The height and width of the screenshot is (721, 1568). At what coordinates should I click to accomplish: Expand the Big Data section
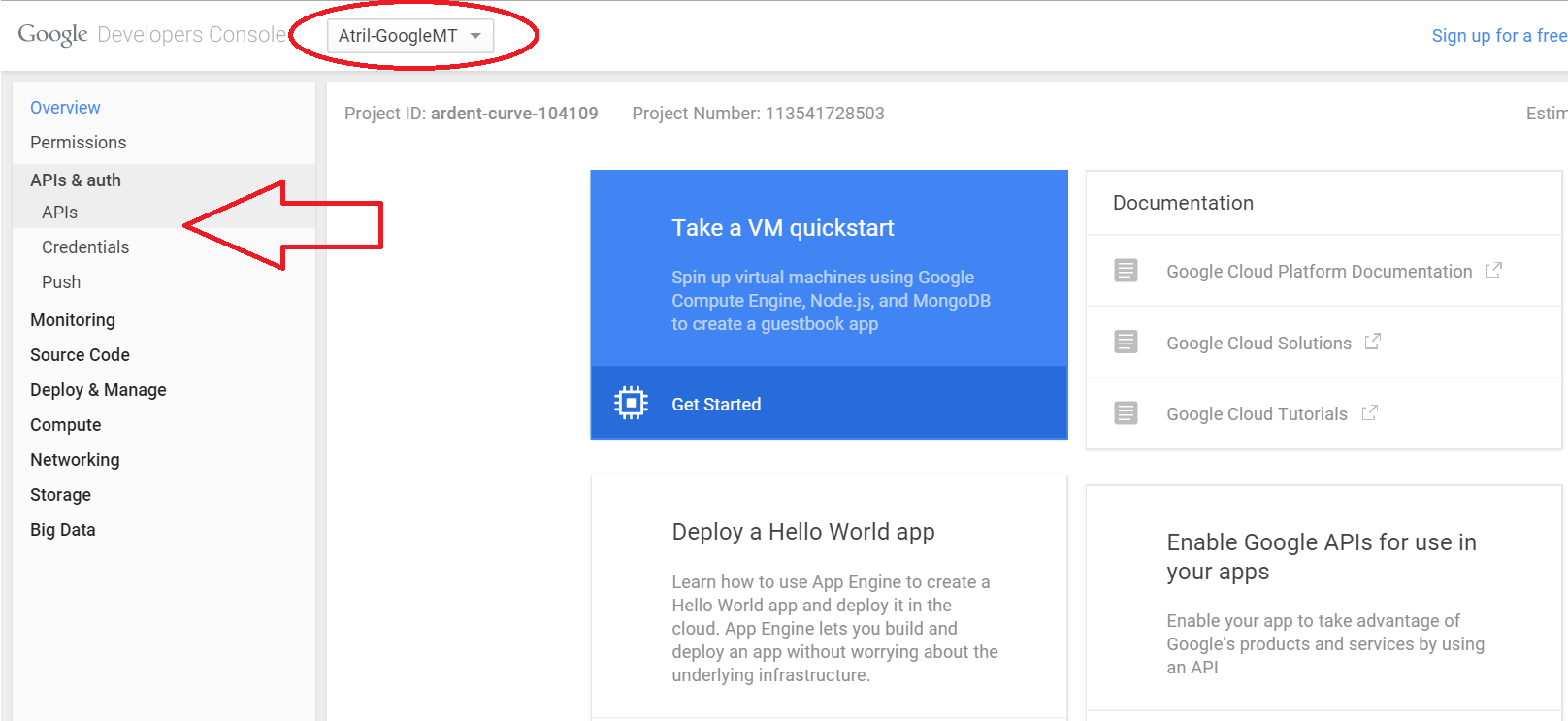63,530
